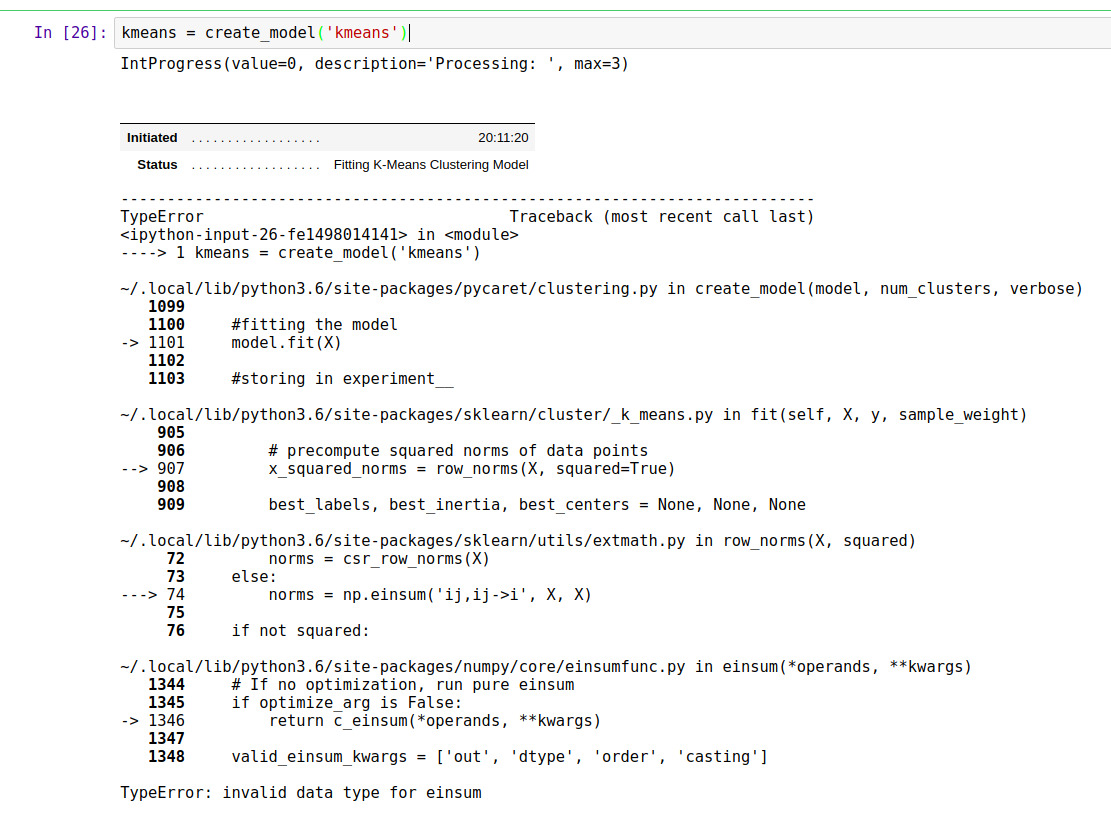Click the Initiated label in status table
Screen dimensions: 1111x816
coord(151,137)
